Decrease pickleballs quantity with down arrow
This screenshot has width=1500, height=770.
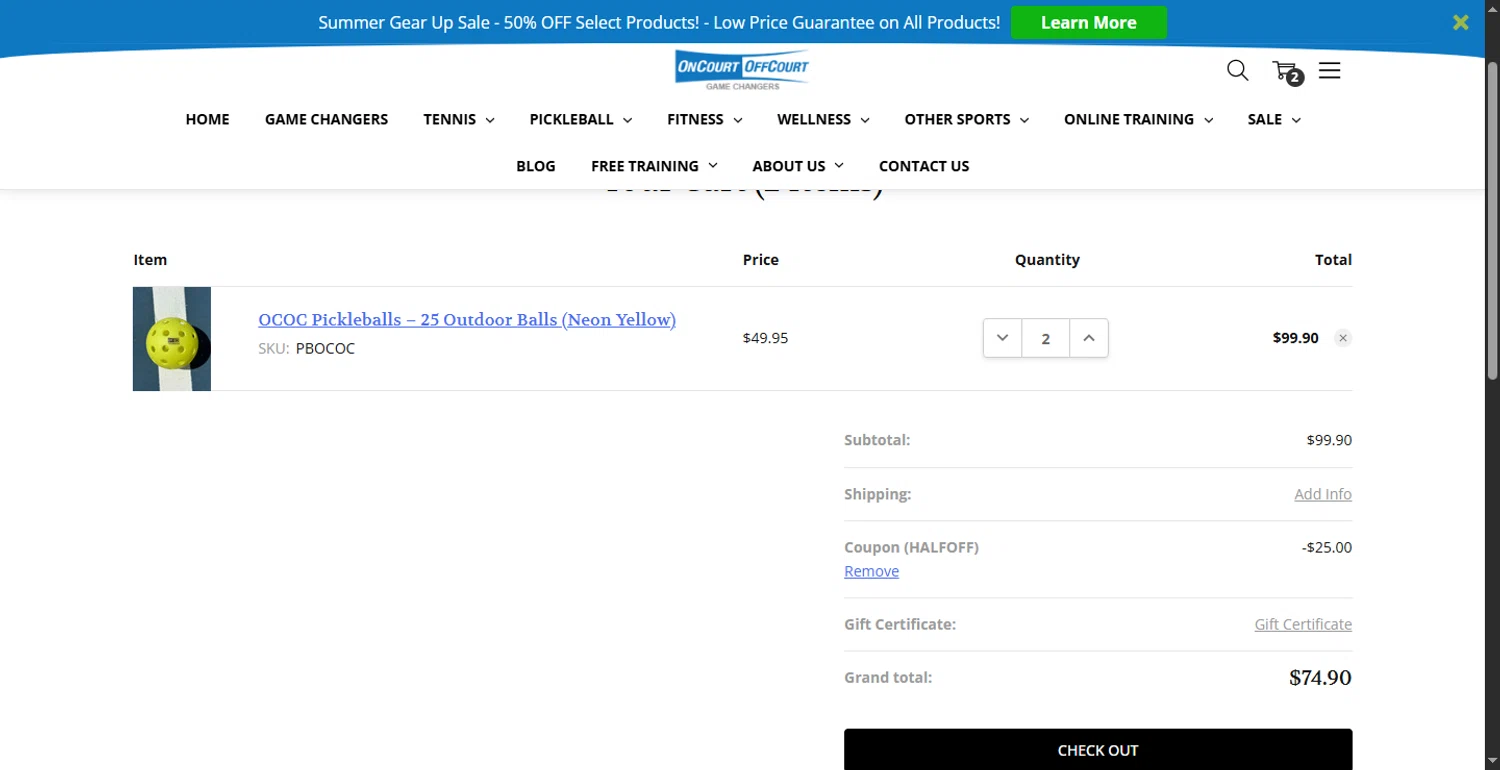[x=1002, y=338]
